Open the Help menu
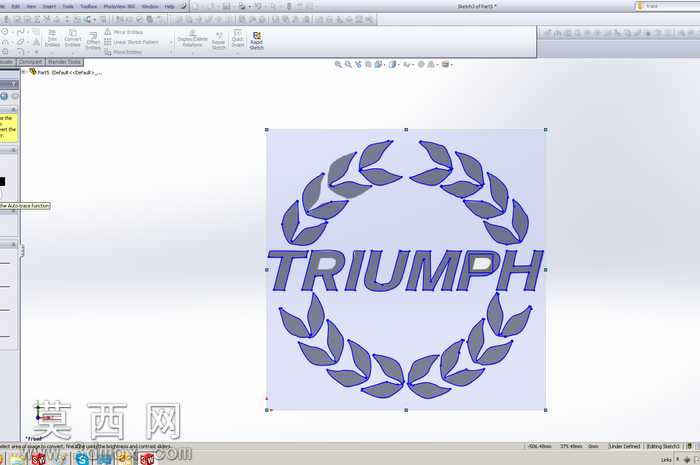 [x=169, y=6]
